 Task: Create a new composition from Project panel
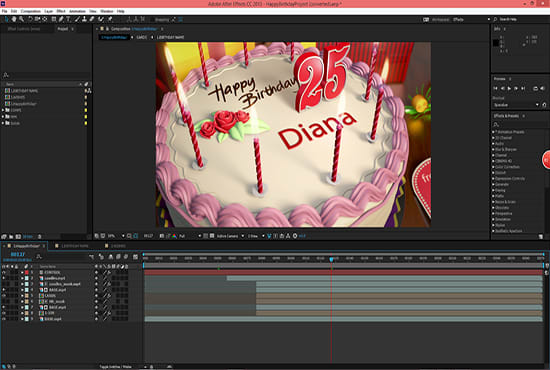[18, 236]
